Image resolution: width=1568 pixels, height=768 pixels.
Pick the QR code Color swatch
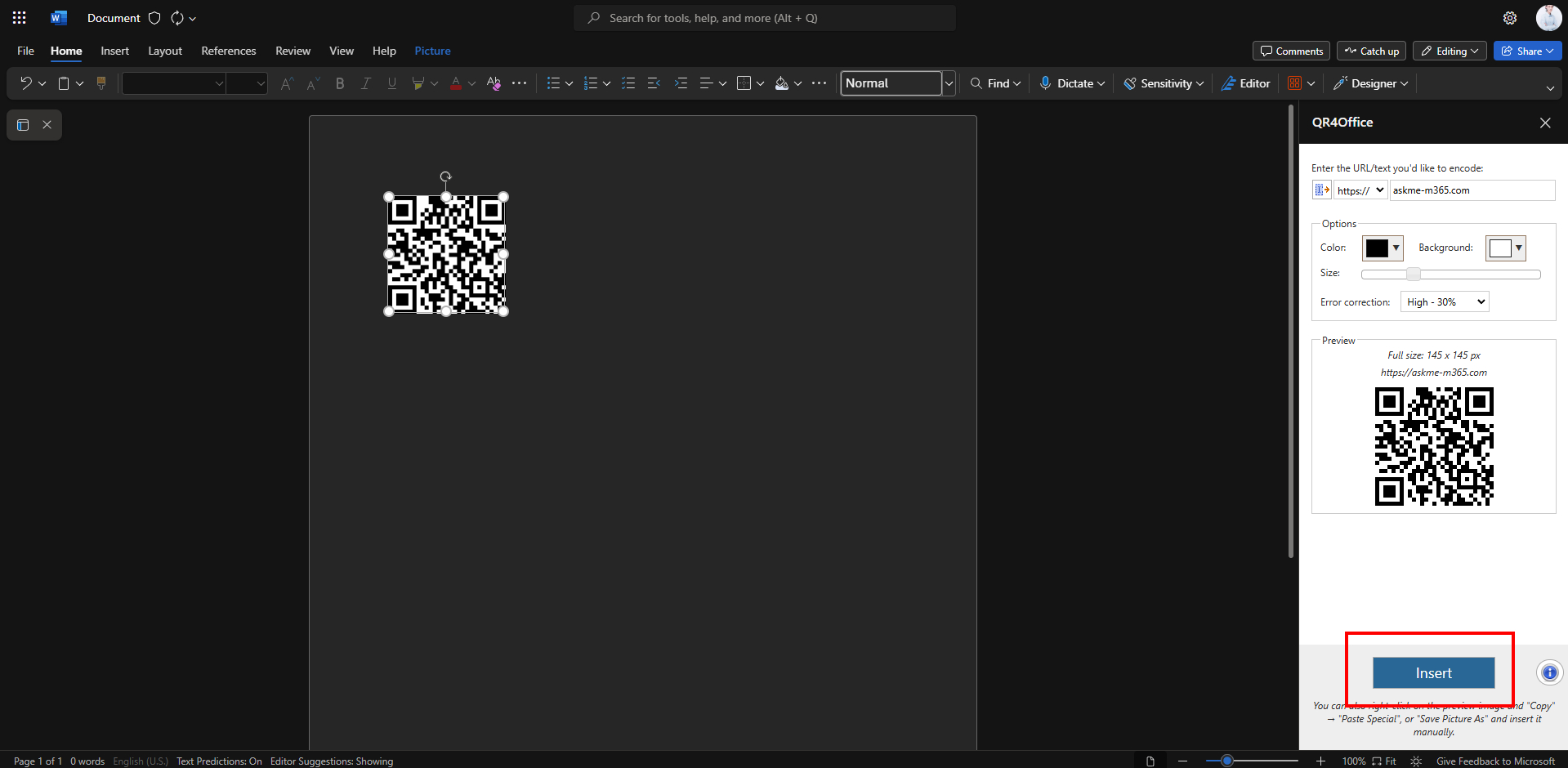coord(1383,248)
